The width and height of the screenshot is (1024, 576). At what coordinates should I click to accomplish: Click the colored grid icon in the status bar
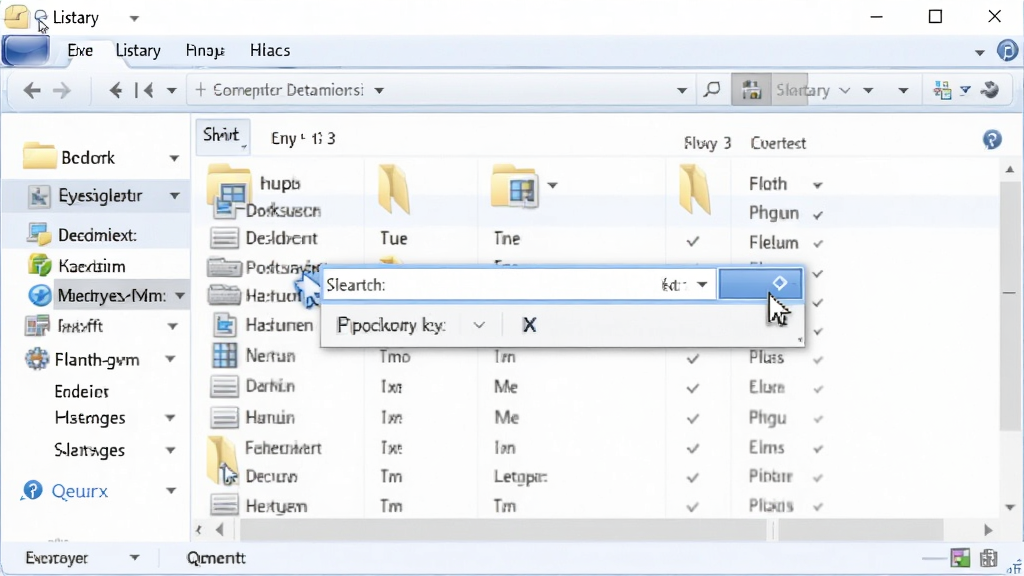pyautogui.click(x=961, y=558)
